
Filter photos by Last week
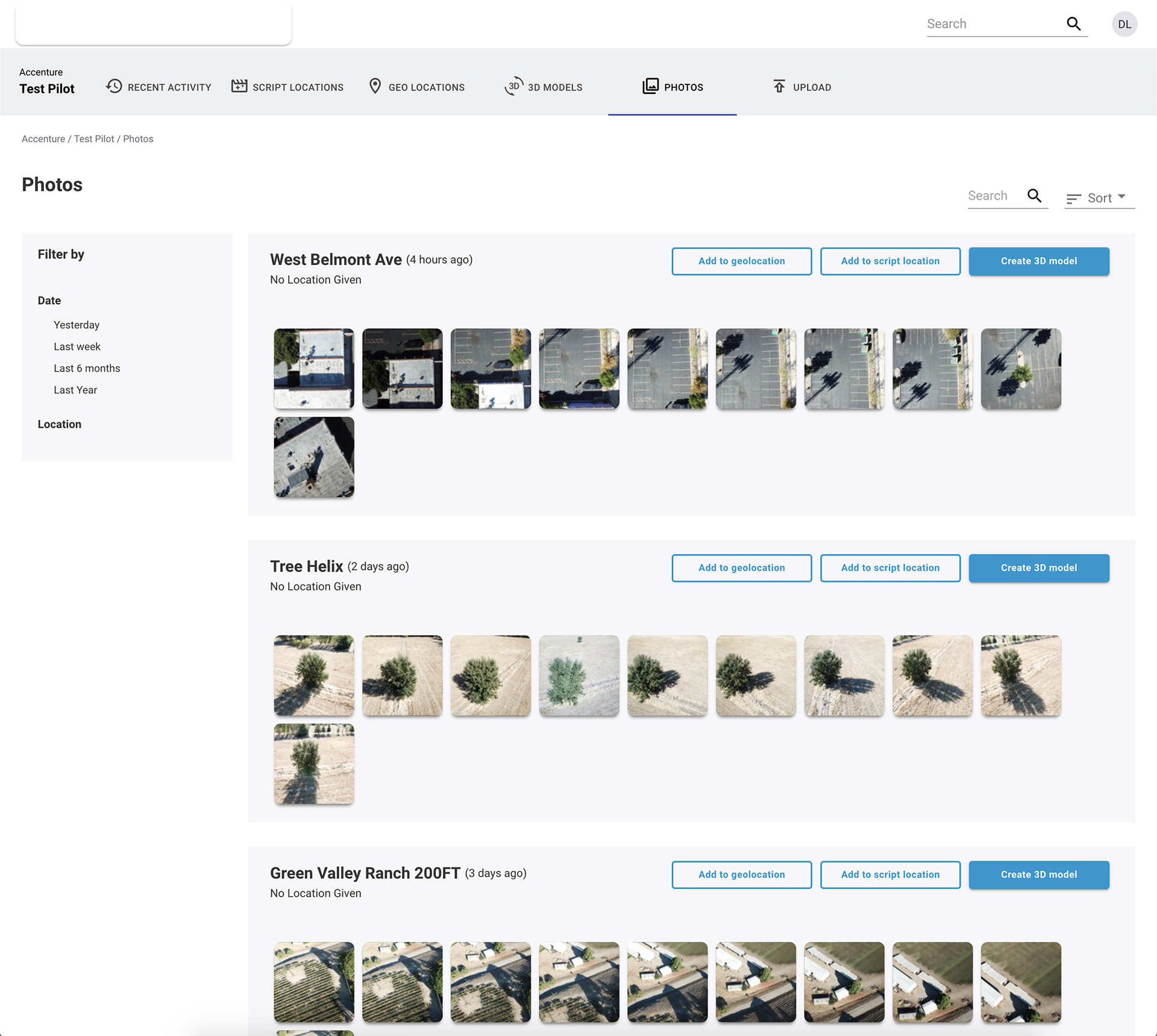click(x=77, y=346)
